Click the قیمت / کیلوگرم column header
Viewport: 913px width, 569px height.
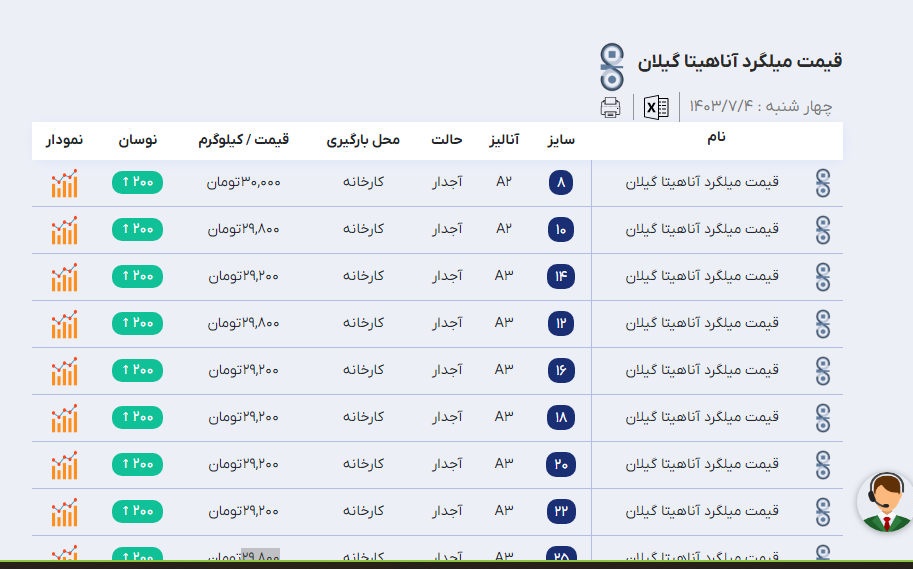pos(244,140)
